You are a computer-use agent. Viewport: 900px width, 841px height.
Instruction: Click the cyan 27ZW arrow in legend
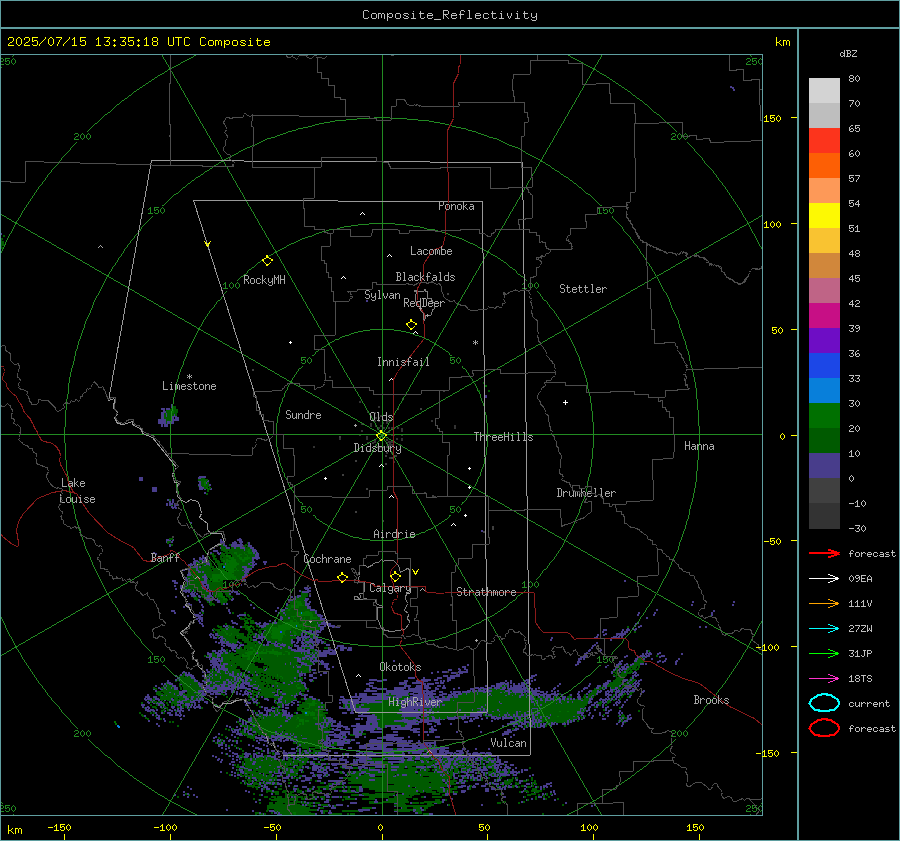tap(824, 629)
